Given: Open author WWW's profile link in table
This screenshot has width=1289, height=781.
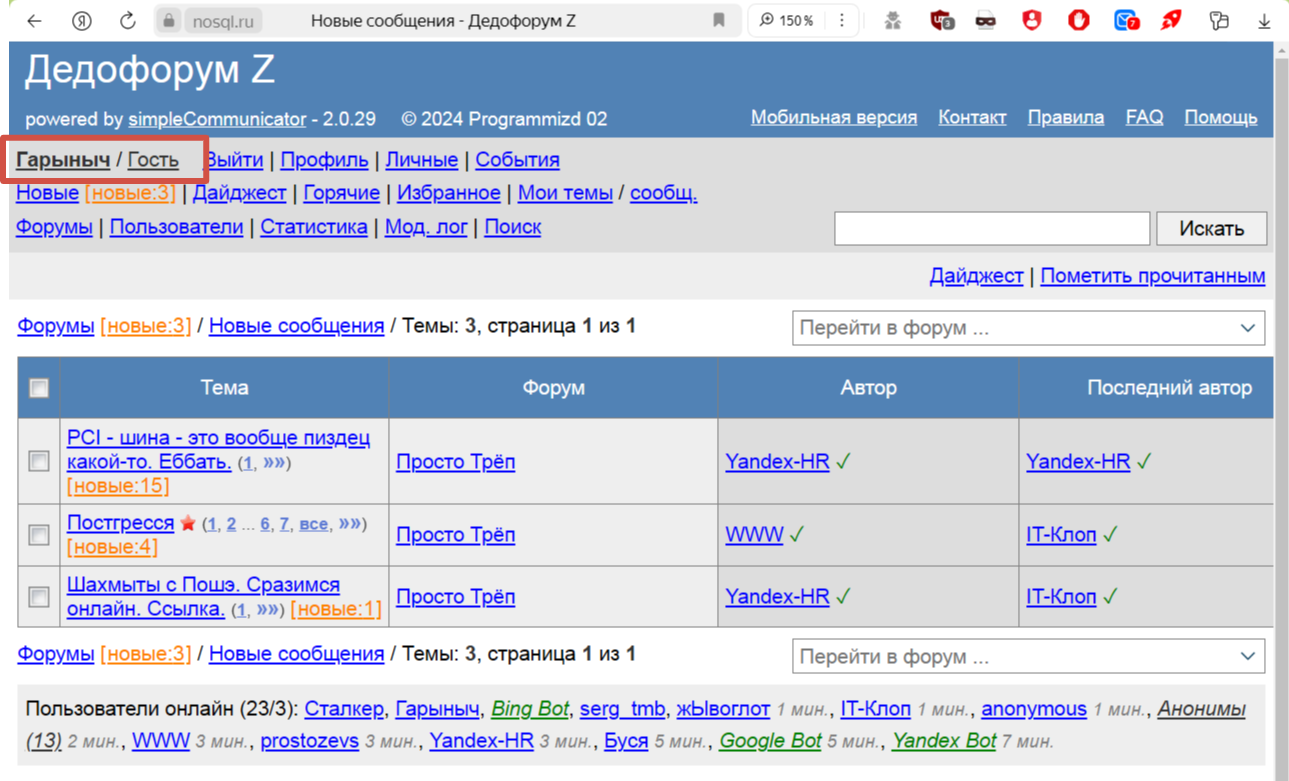Looking at the screenshot, I should pyautogui.click(x=754, y=535).
